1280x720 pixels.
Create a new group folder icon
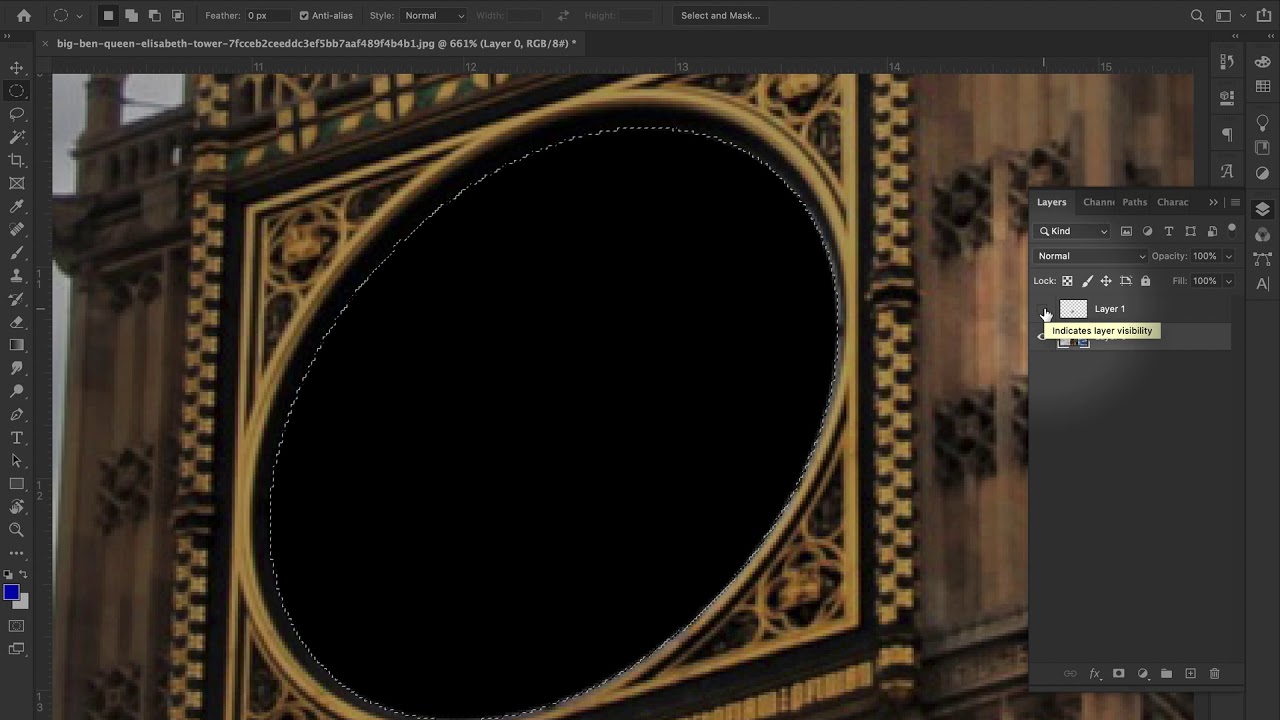coord(1166,674)
